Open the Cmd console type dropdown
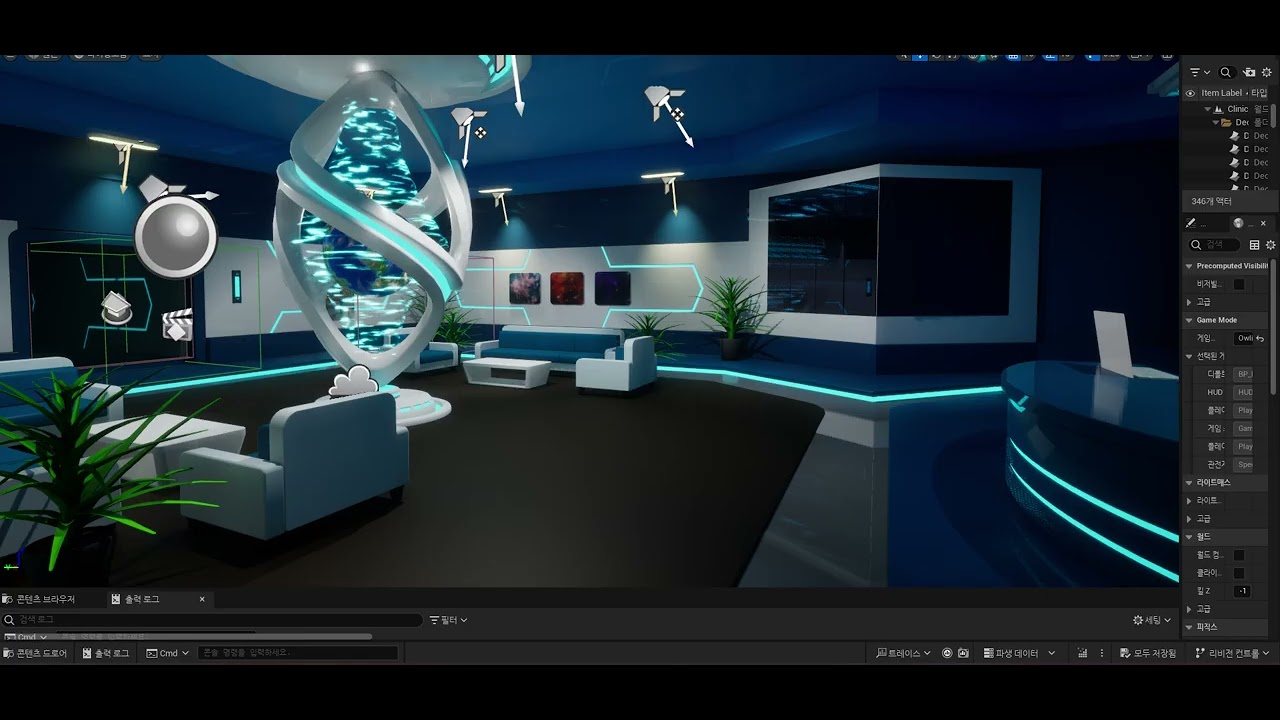Viewport: 1280px width, 720px height. coord(168,653)
